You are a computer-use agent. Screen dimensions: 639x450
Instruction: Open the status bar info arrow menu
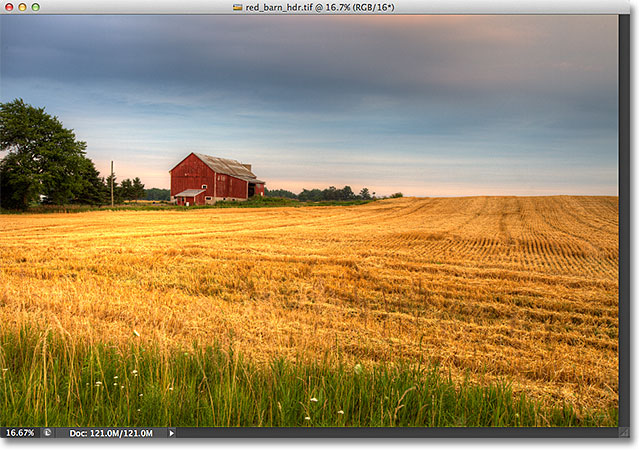pyautogui.click(x=172, y=433)
